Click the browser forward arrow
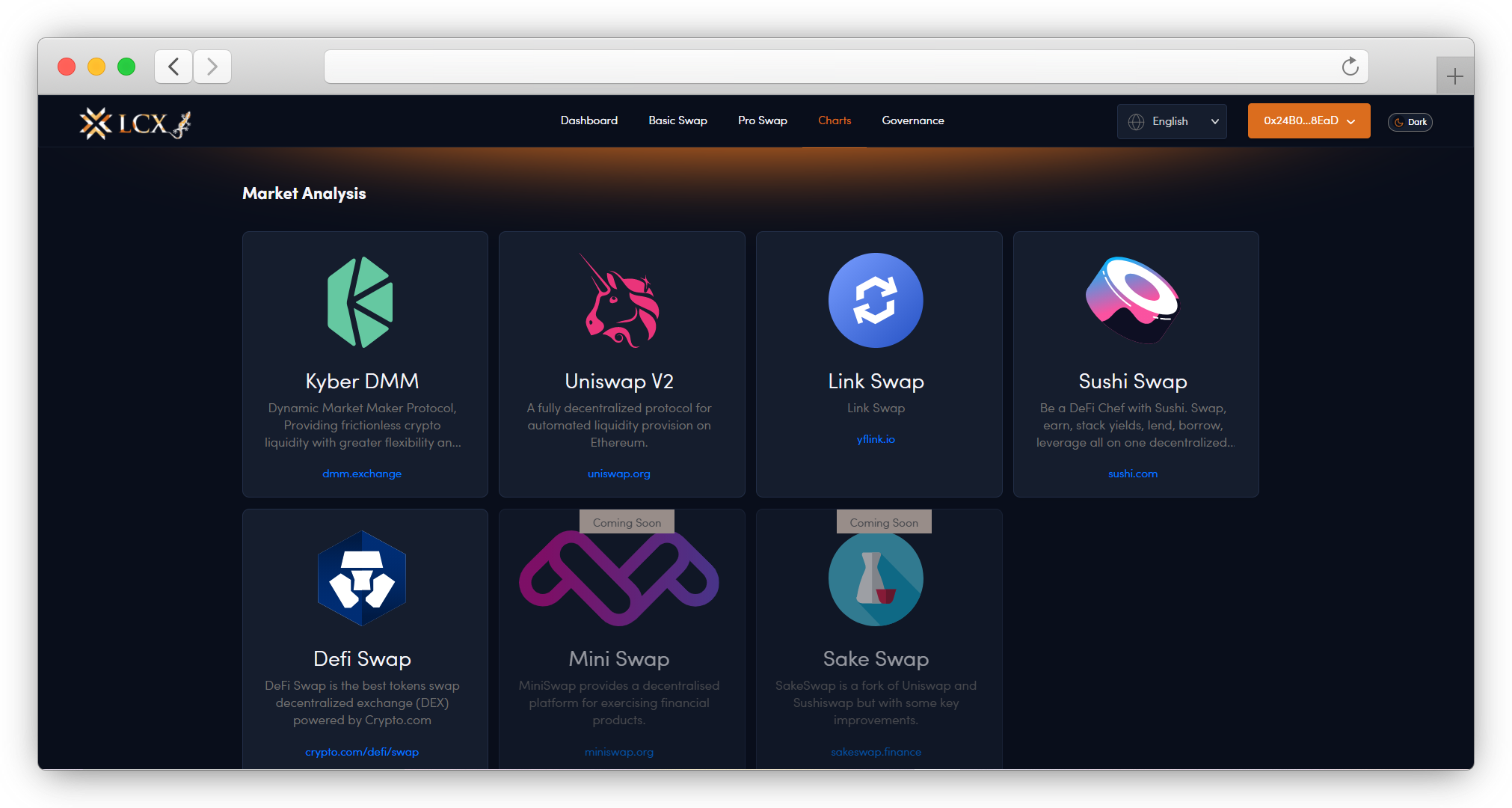Image resolution: width=1512 pixels, height=808 pixels. (x=212, y=67)
